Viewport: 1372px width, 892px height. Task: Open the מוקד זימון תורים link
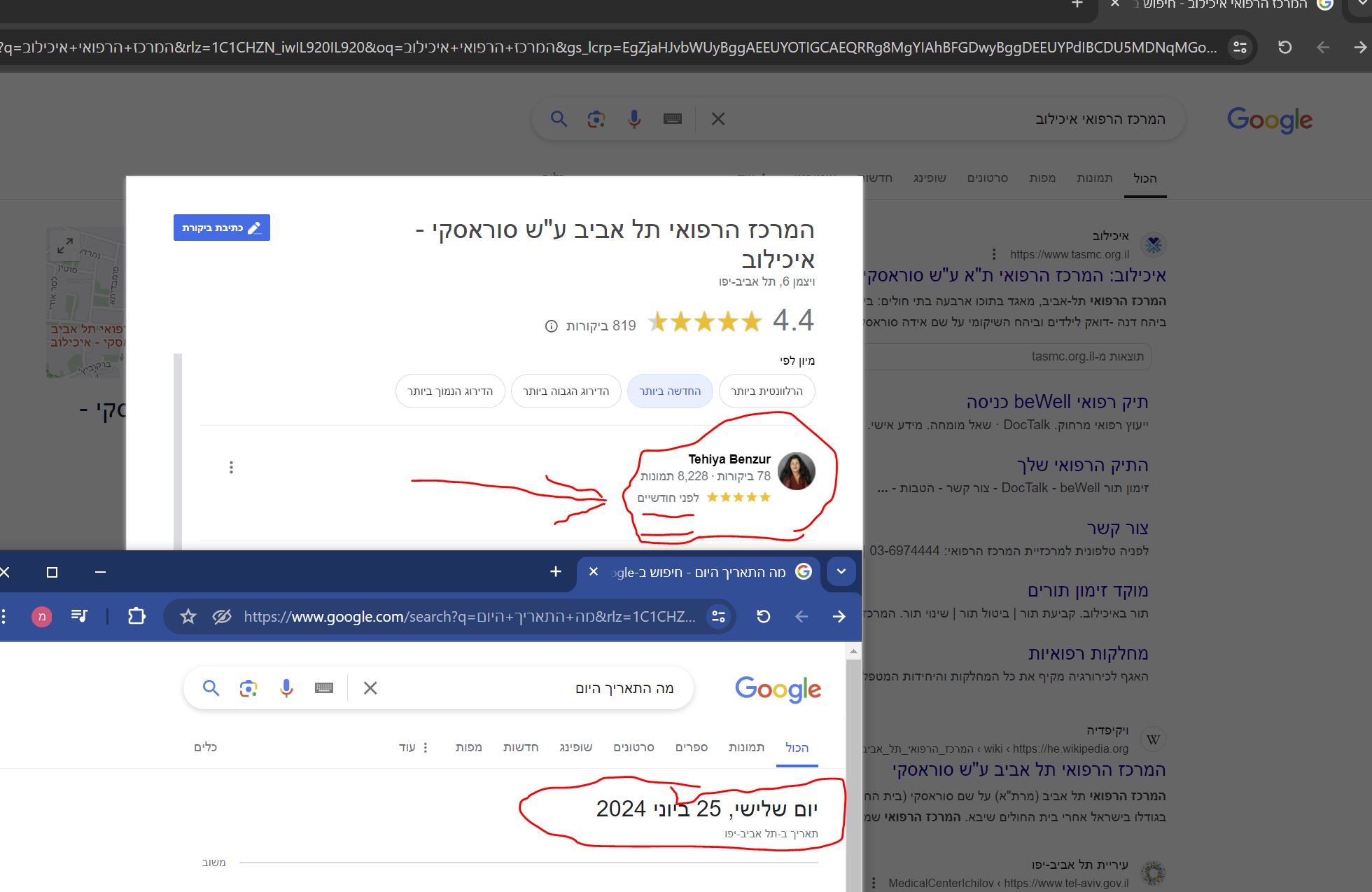point(1088,590)
